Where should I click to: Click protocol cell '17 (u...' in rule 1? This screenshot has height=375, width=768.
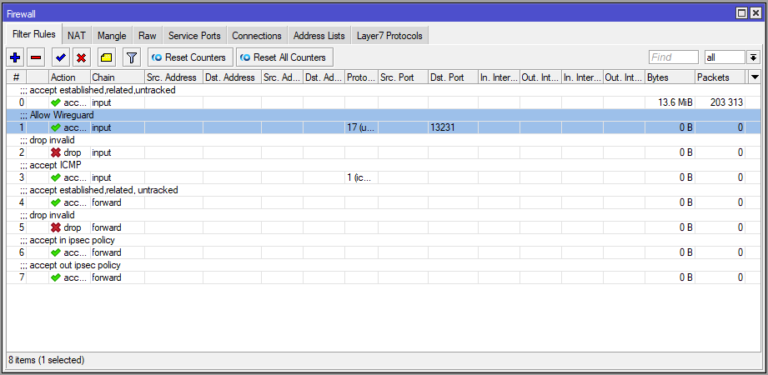pos(361,128)
